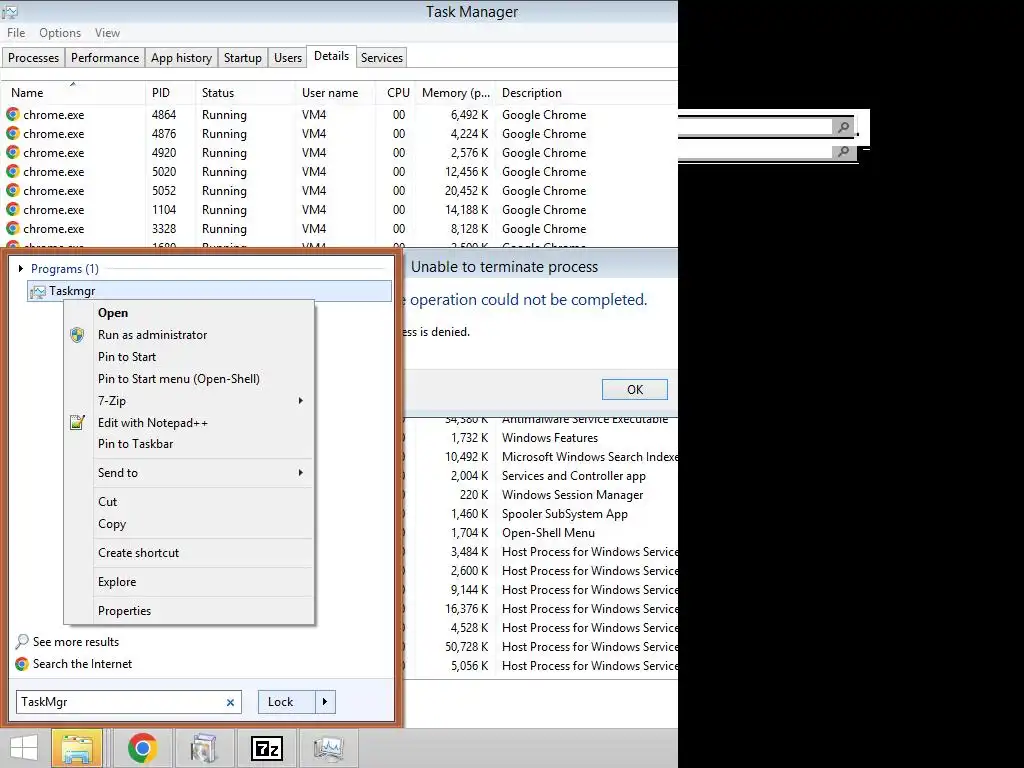Open the Options menu
This screenshot has height=768, width=1024.
coord(60,33)
